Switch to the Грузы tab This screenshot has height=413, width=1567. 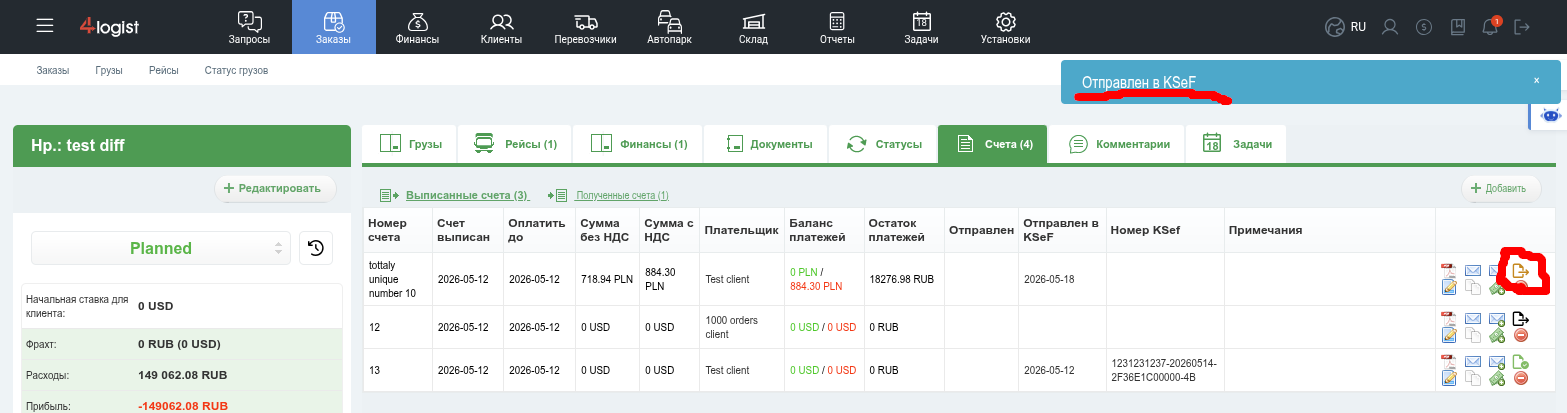pyautogui.click(x=411, y=144)
